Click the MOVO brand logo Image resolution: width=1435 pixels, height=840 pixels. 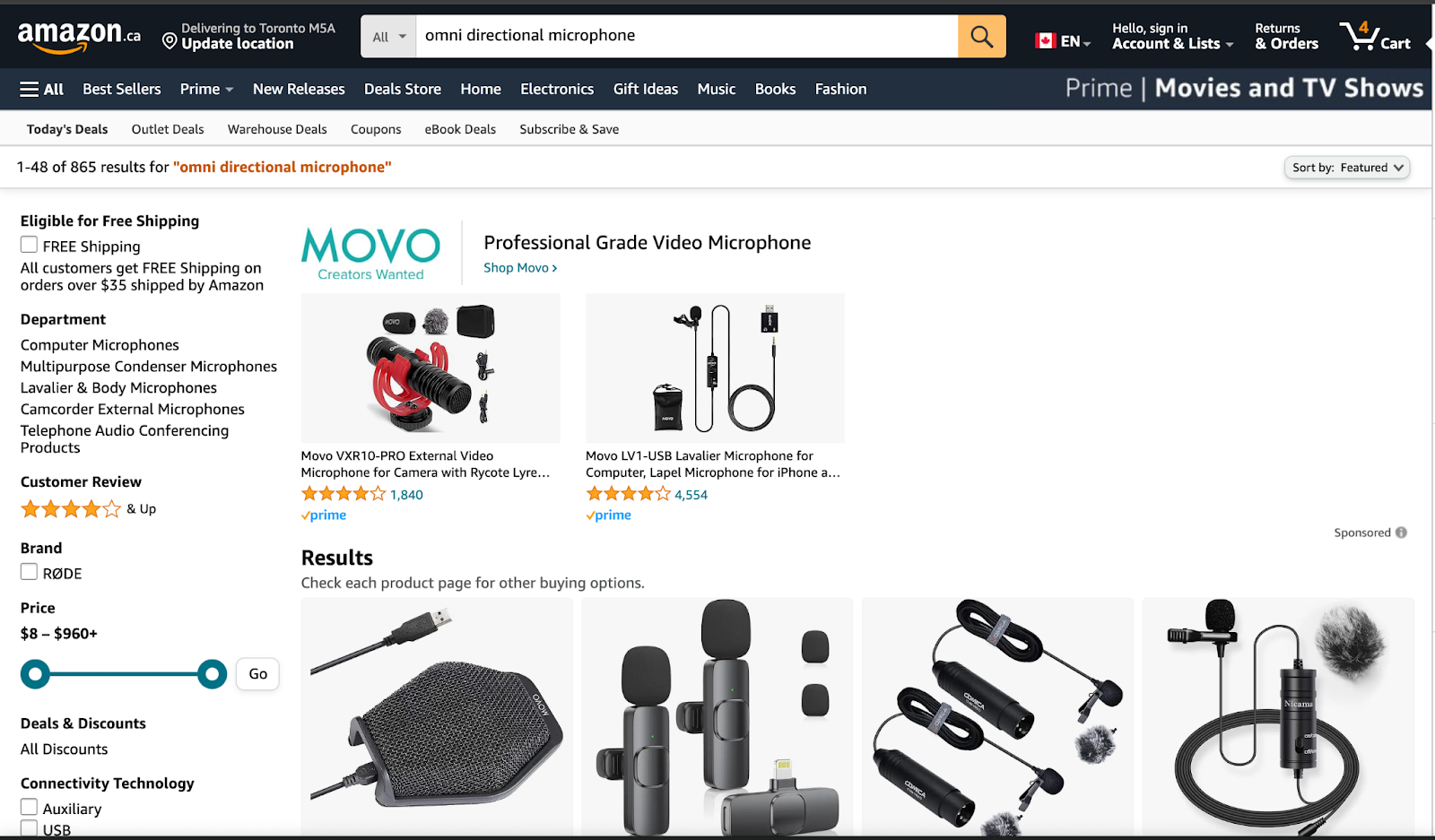pyautogui.click(x=370, y=254)
